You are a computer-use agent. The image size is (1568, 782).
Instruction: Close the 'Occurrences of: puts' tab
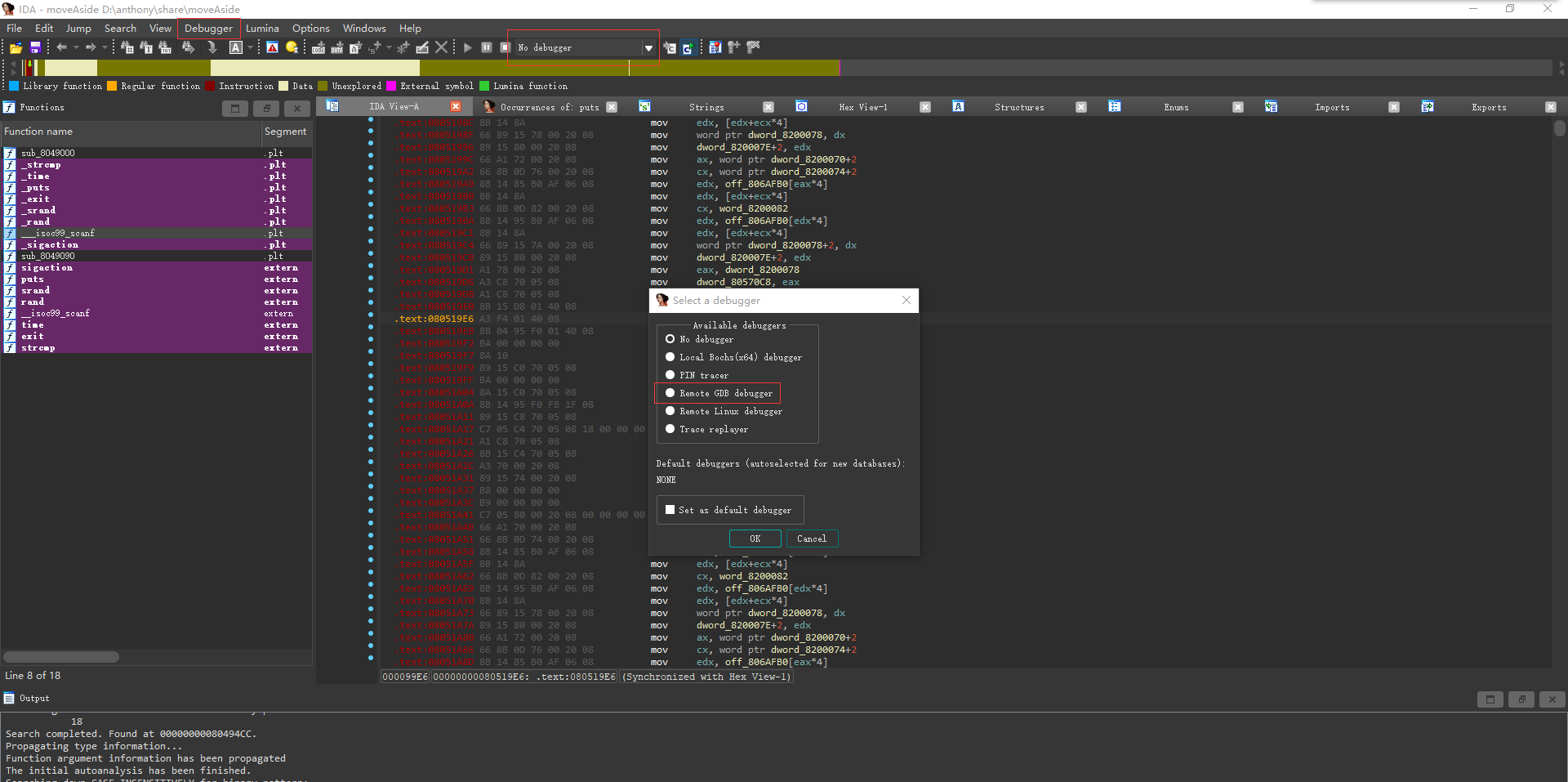point(612,106)
